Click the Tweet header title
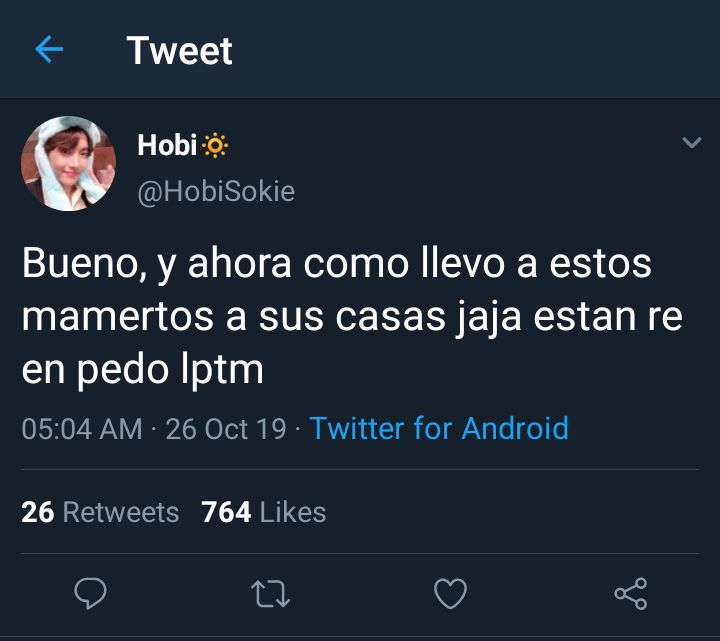720x641 pixels. point(180,51)
